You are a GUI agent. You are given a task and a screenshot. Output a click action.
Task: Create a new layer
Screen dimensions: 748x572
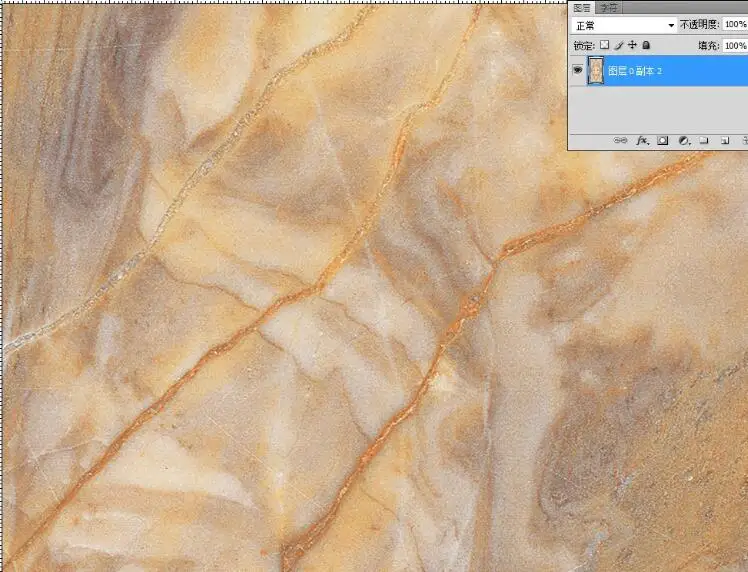click(x=725, y=141)
